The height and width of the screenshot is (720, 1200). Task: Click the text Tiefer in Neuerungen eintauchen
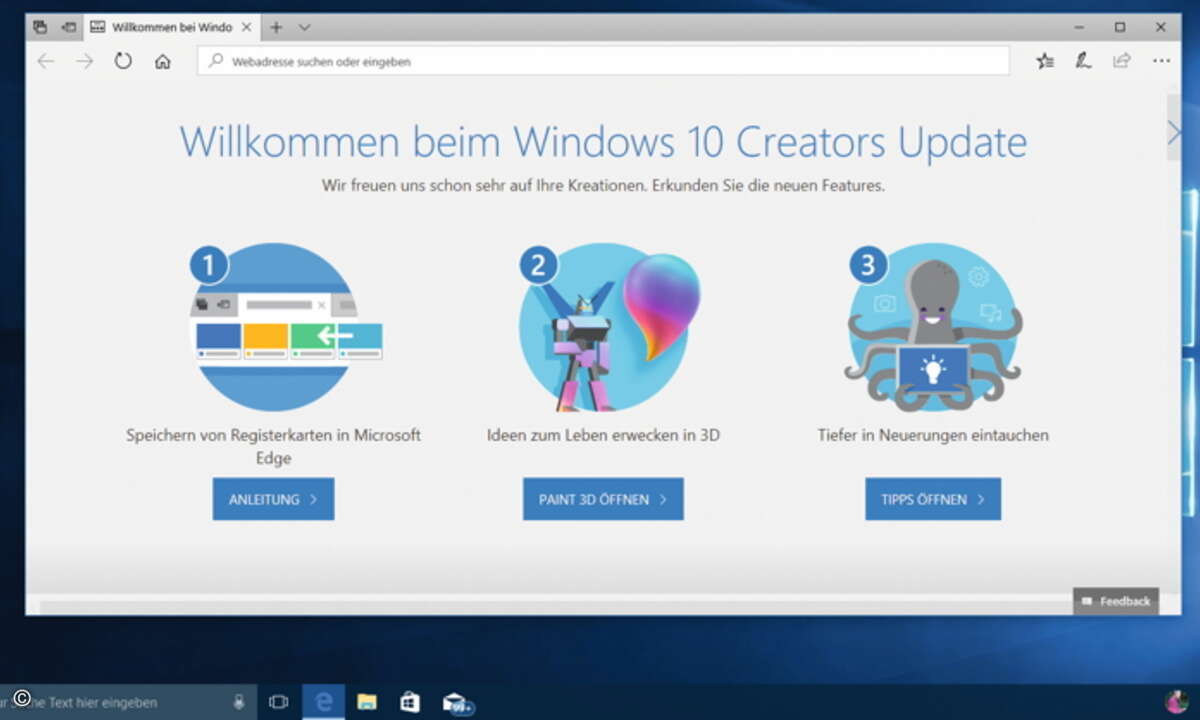933,435
